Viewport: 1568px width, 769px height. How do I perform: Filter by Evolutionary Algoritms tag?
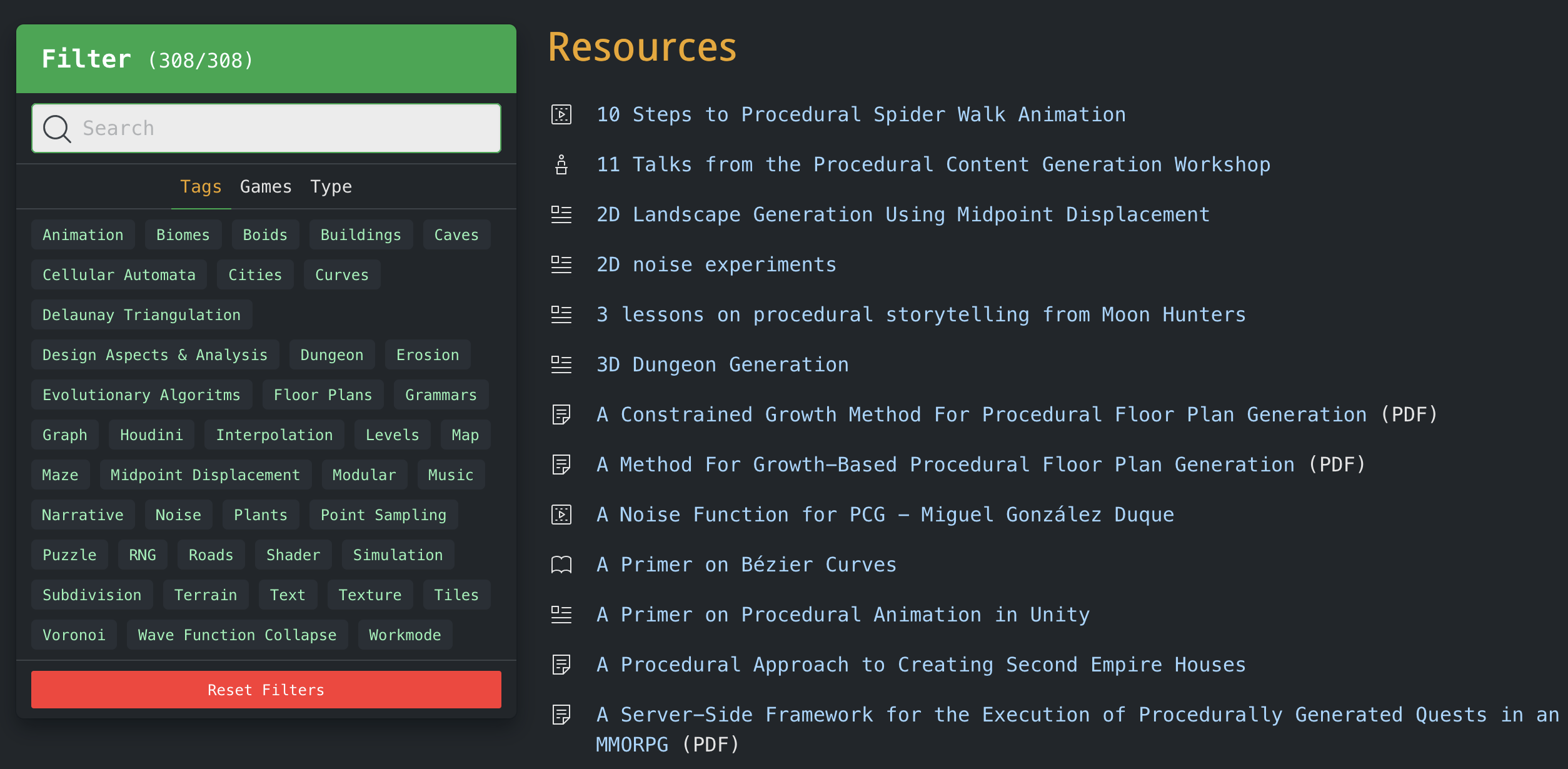tap(142, 395)
